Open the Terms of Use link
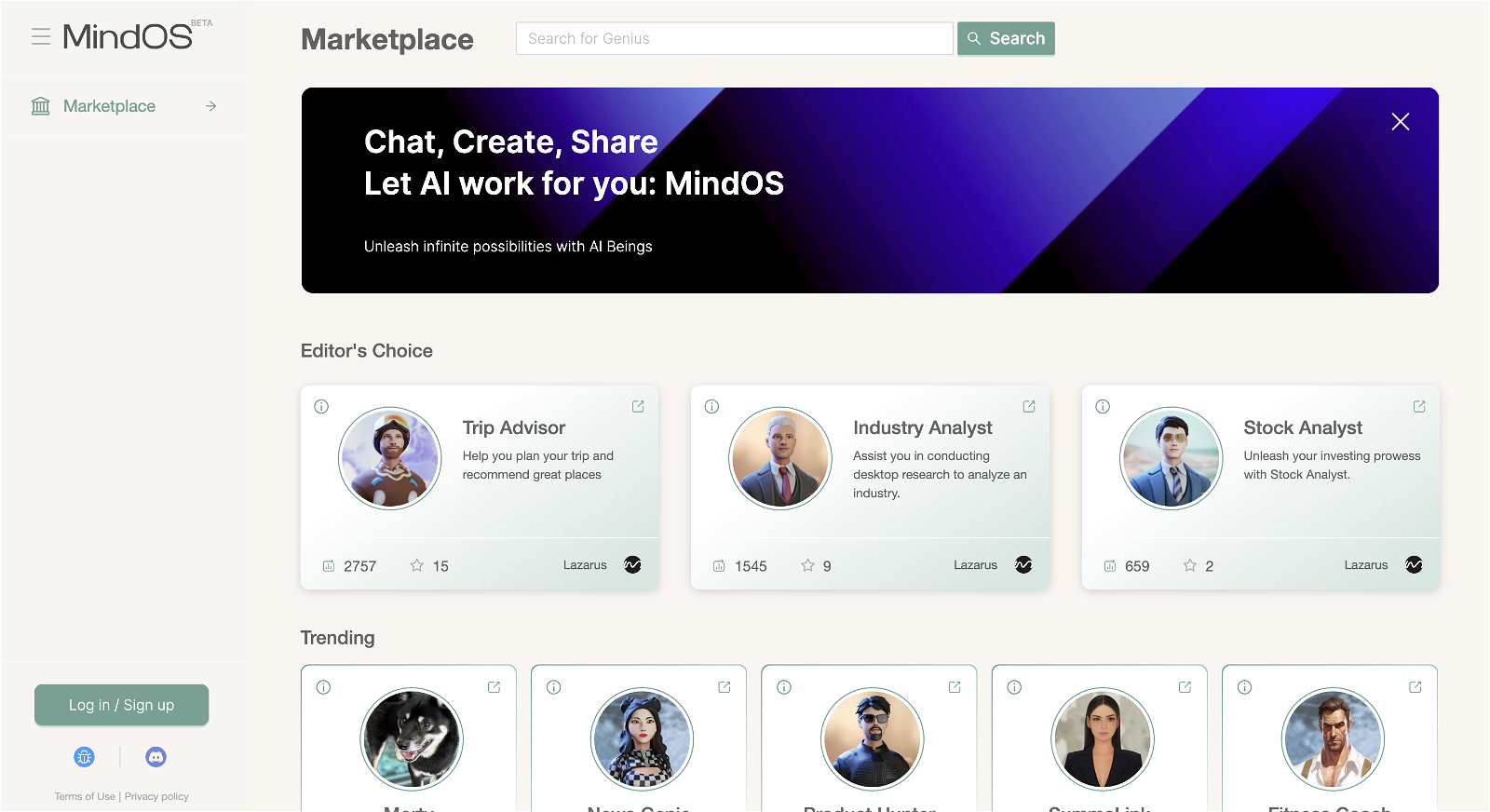The width and height of the screenshot is (1490, 812). click(85, 797)
